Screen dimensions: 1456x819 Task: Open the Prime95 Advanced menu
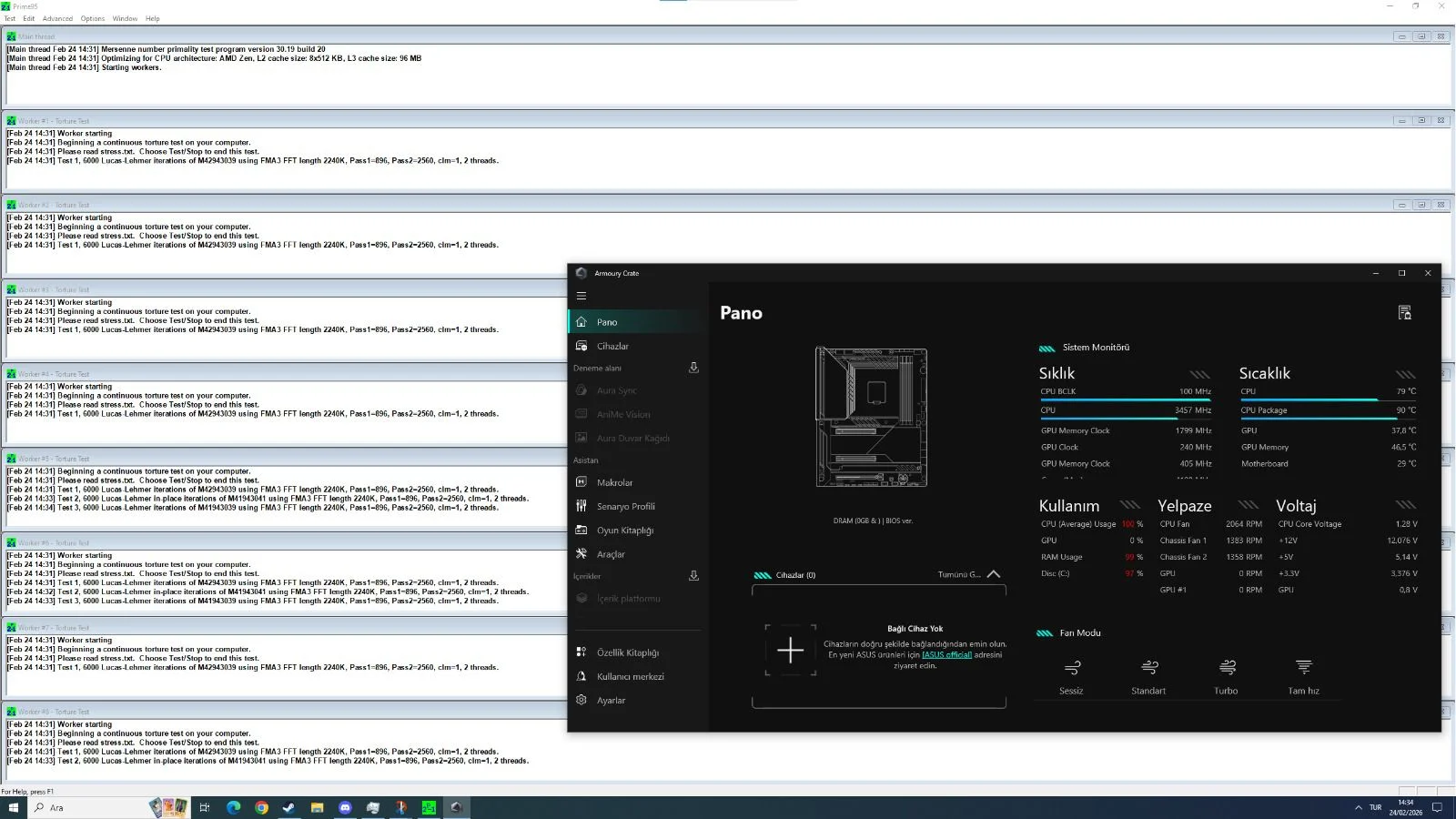click(57, 18)
